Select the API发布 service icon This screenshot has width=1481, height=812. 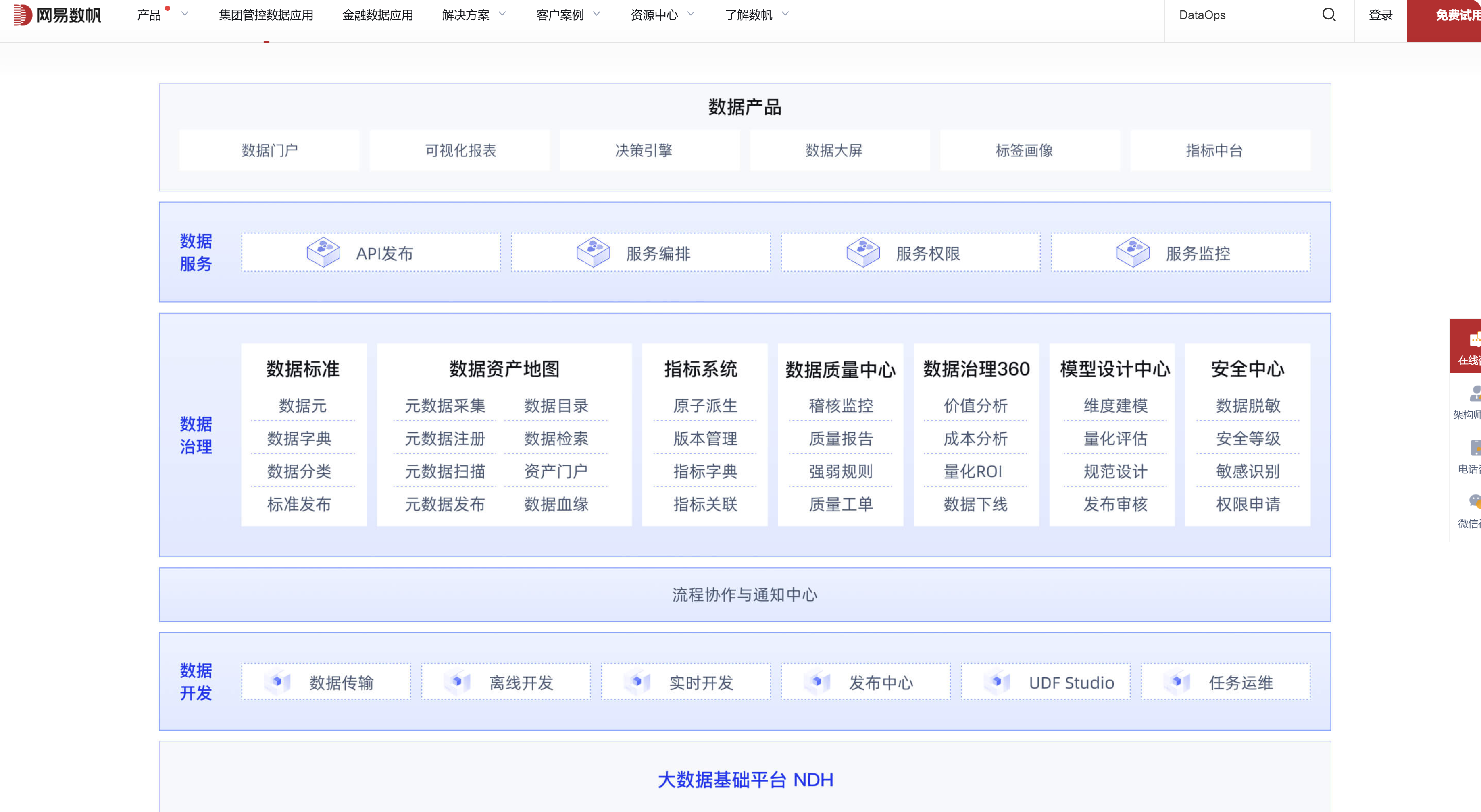(x=324, y=251)
